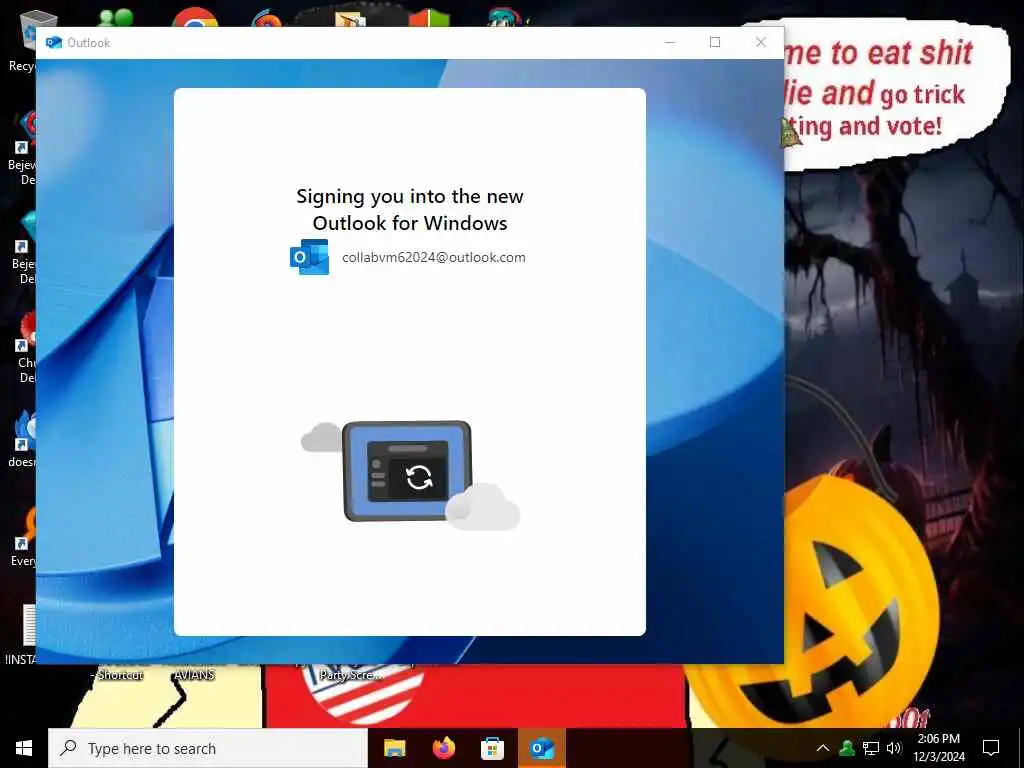
Task: Click the Outlook taskbar button
Action: (x=542, y=748)
